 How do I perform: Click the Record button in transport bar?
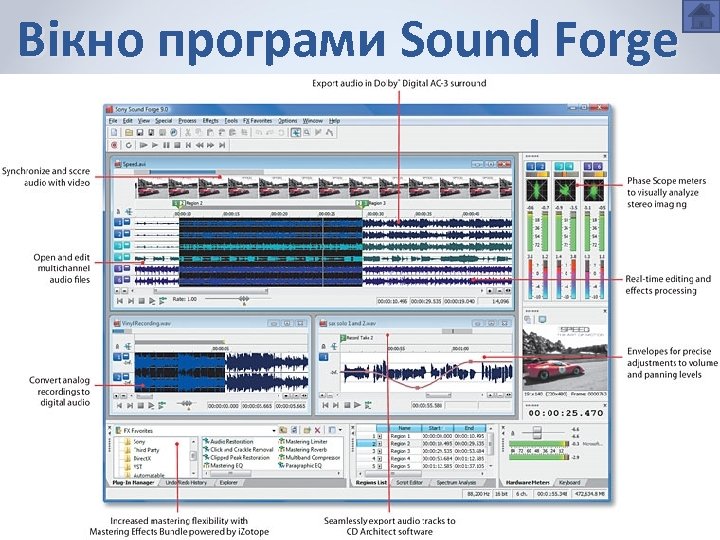click(x=114, y=145)
